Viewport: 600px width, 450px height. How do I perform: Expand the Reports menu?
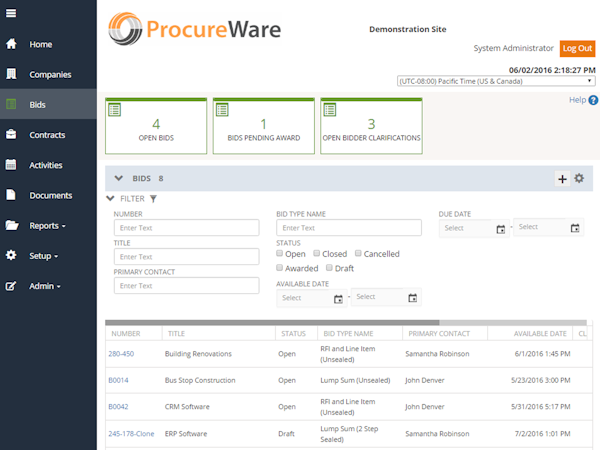tap(47, 226)
